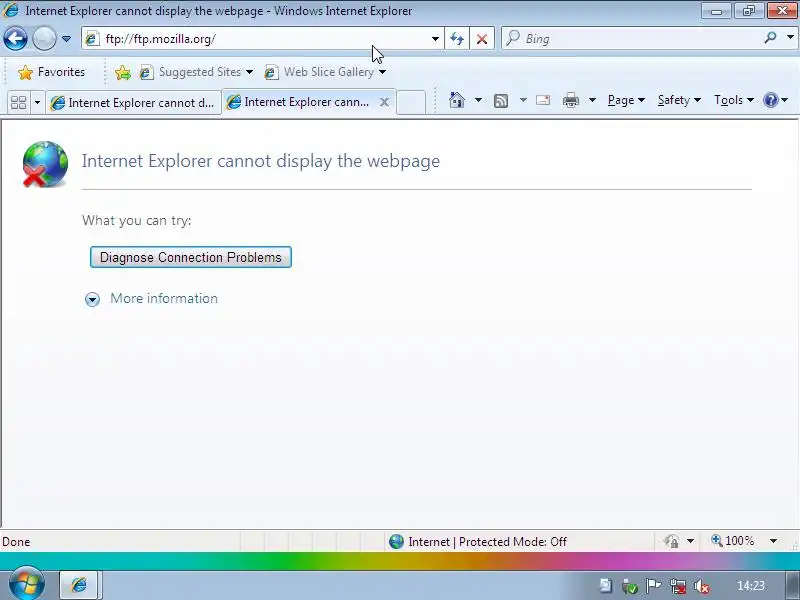Image resolution: width=800 pixels, height=600 pixels.
Task: Click the Internet | Protected Mode: Off zone
Action: pyautogui.click(x=478, y=541)
